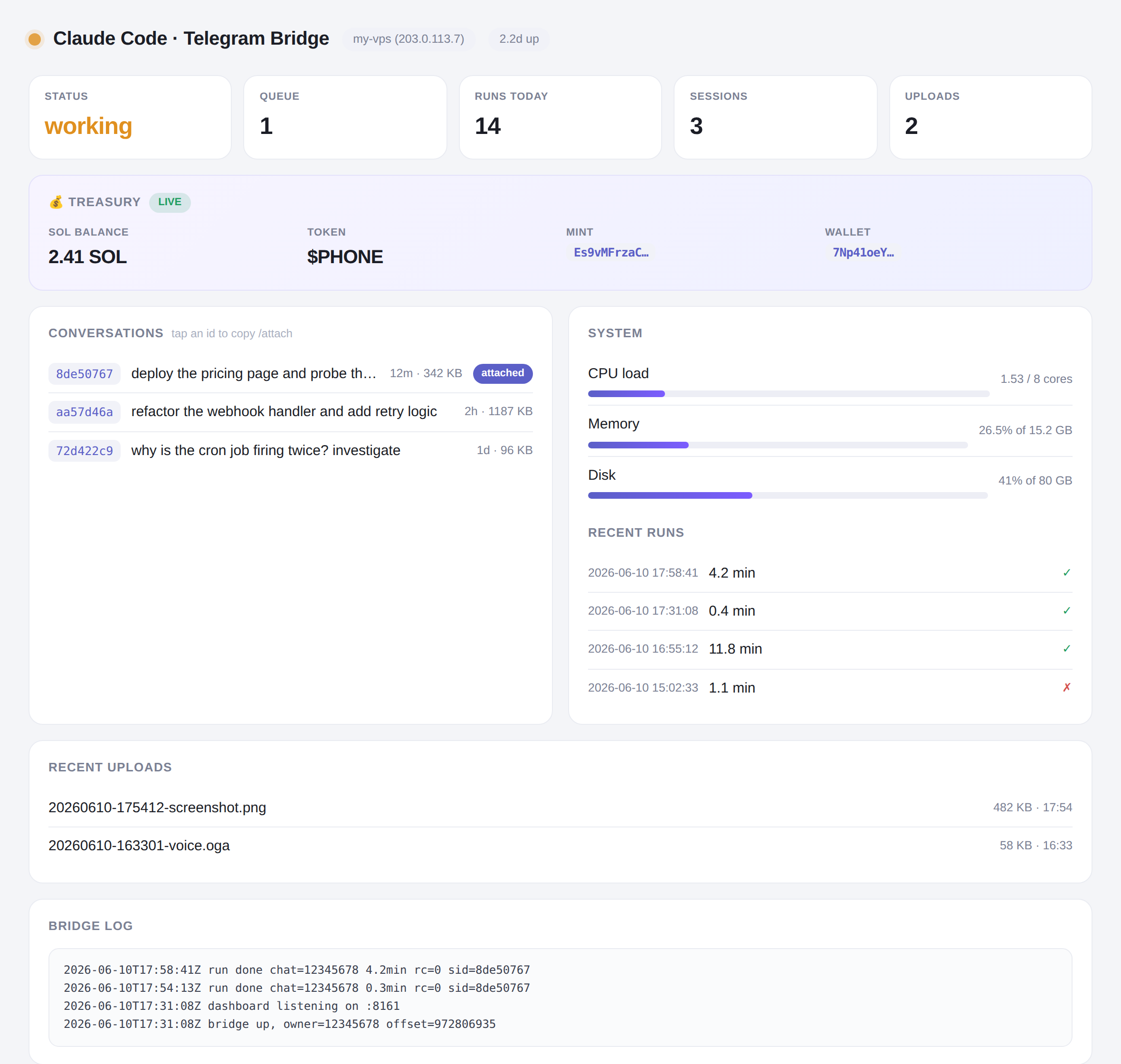The width and height of the screenshot is (1121, 1064).
Task: Click the 2.41 SOL balance
Action: pyautogui.click(x=87, y=257)
